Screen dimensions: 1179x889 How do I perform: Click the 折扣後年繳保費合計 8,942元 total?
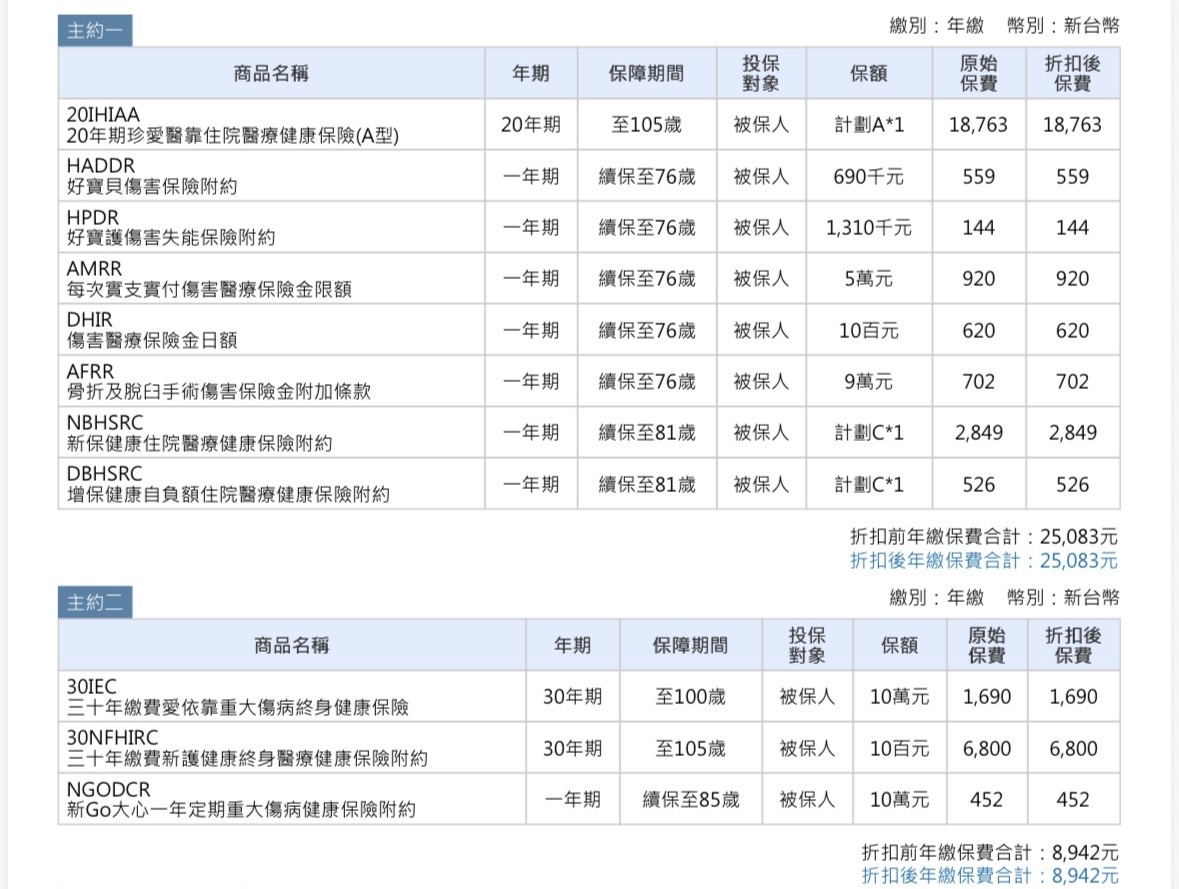pyautogui.click(x=990, y=875)
